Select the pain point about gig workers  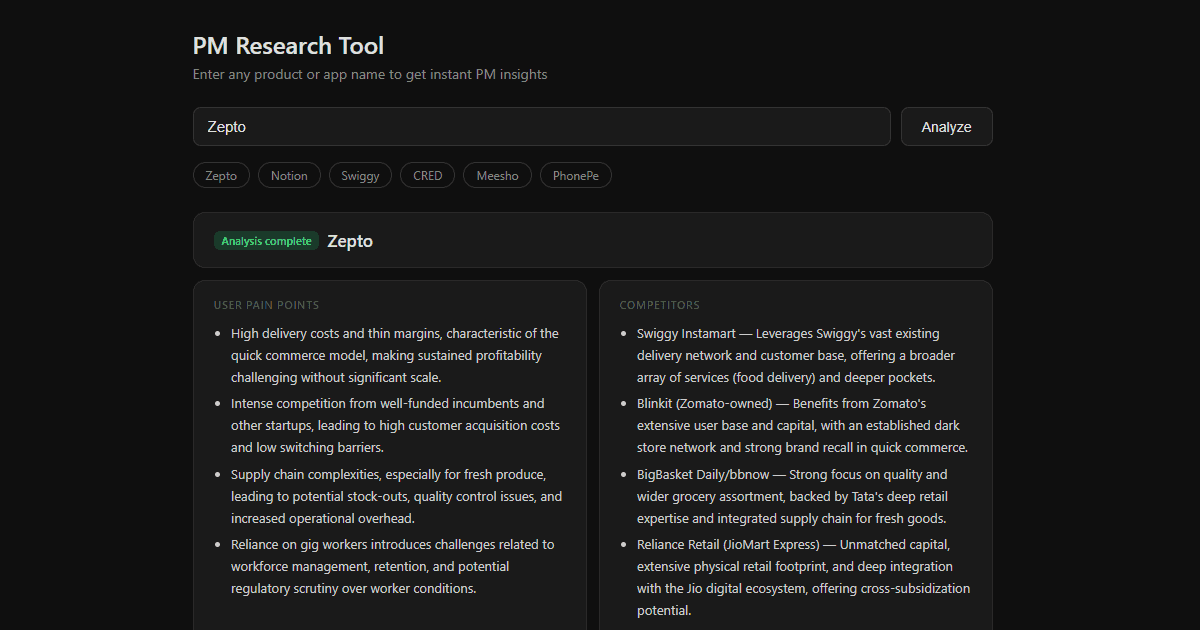[x=395, y=566]
